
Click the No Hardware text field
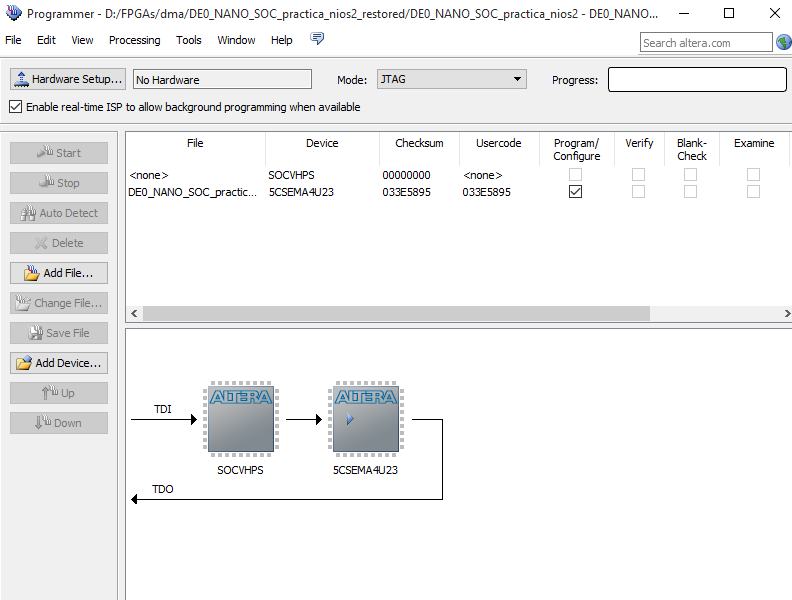point(222,79)
